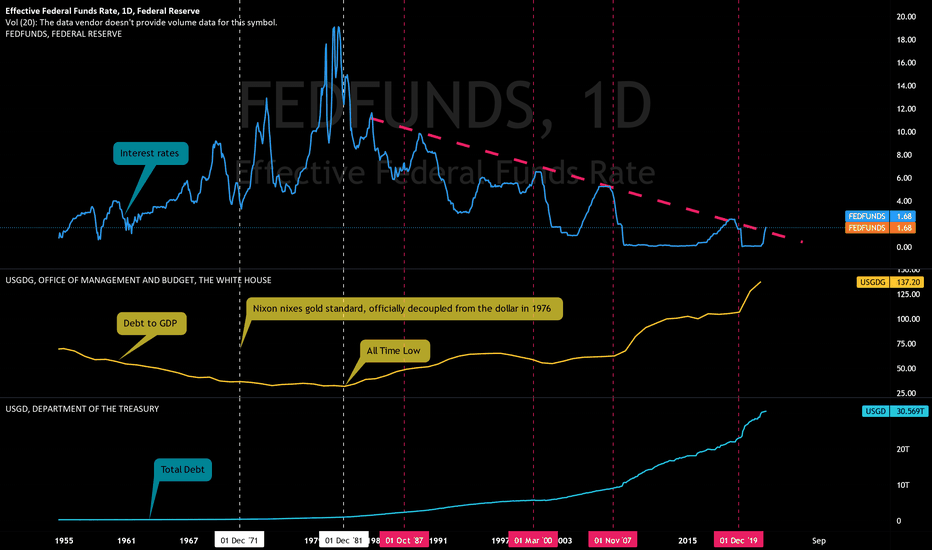932x550 pixels.
Task: Select the 10T value on debt axis
Action: (x=903, y=485)
